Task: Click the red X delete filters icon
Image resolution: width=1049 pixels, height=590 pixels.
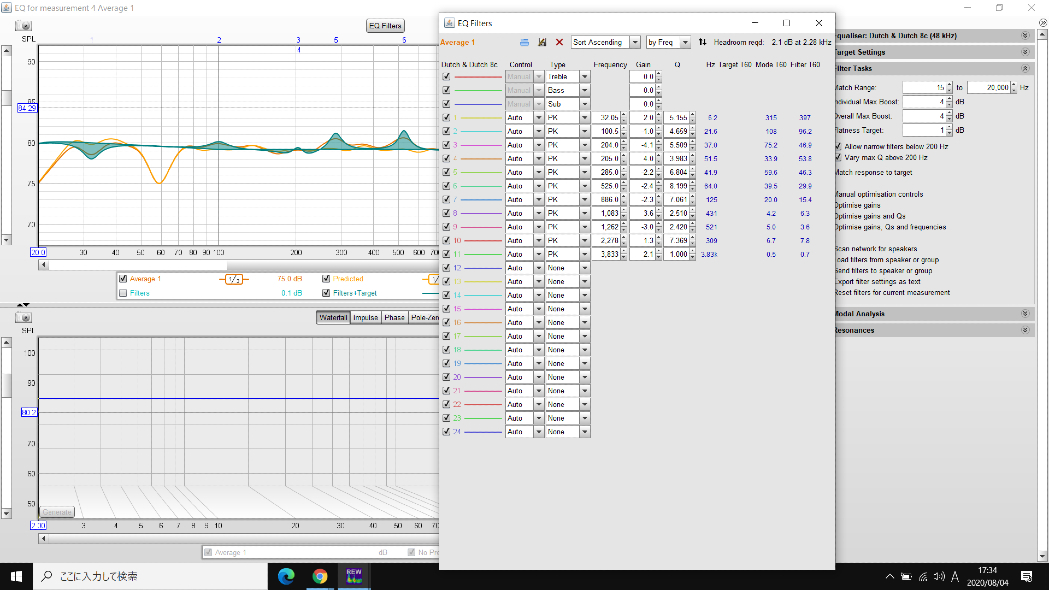Action: [559, 42]
